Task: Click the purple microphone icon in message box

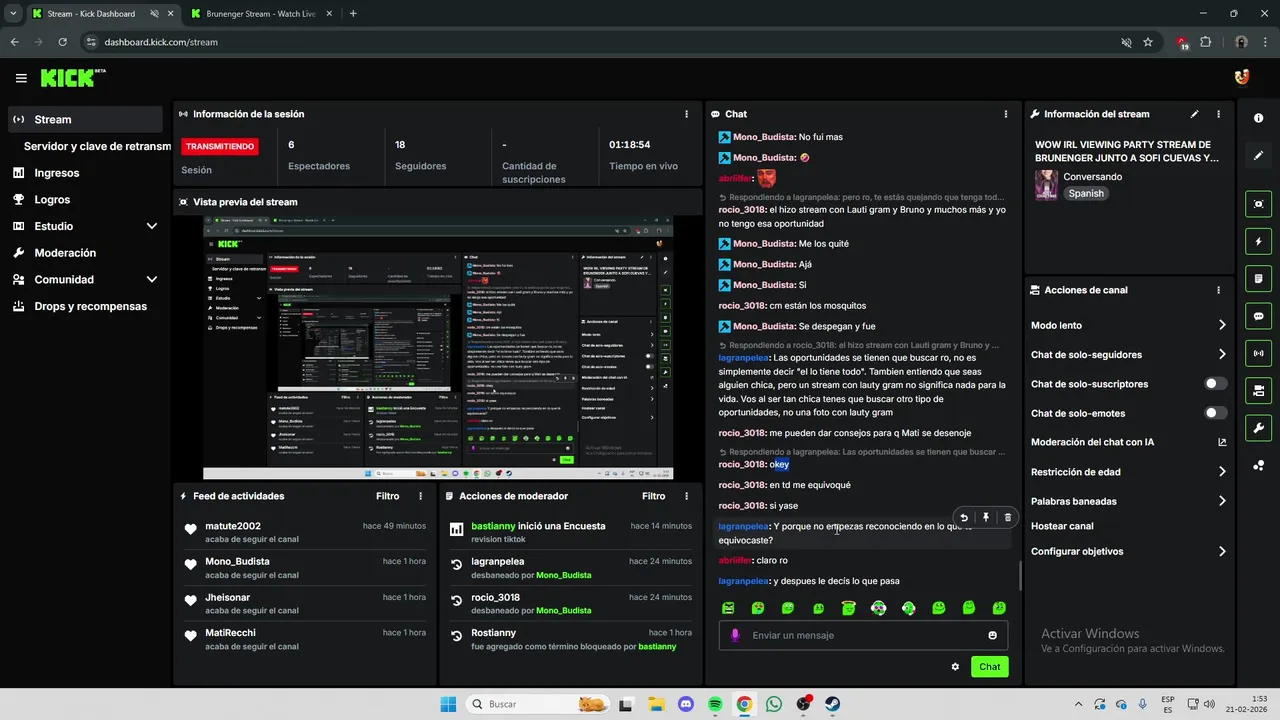Action: click(735, 635)
